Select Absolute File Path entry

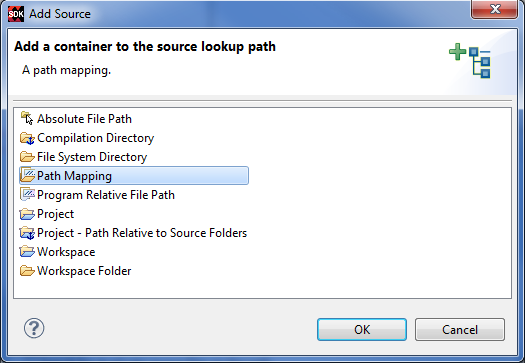coord(84,119)
